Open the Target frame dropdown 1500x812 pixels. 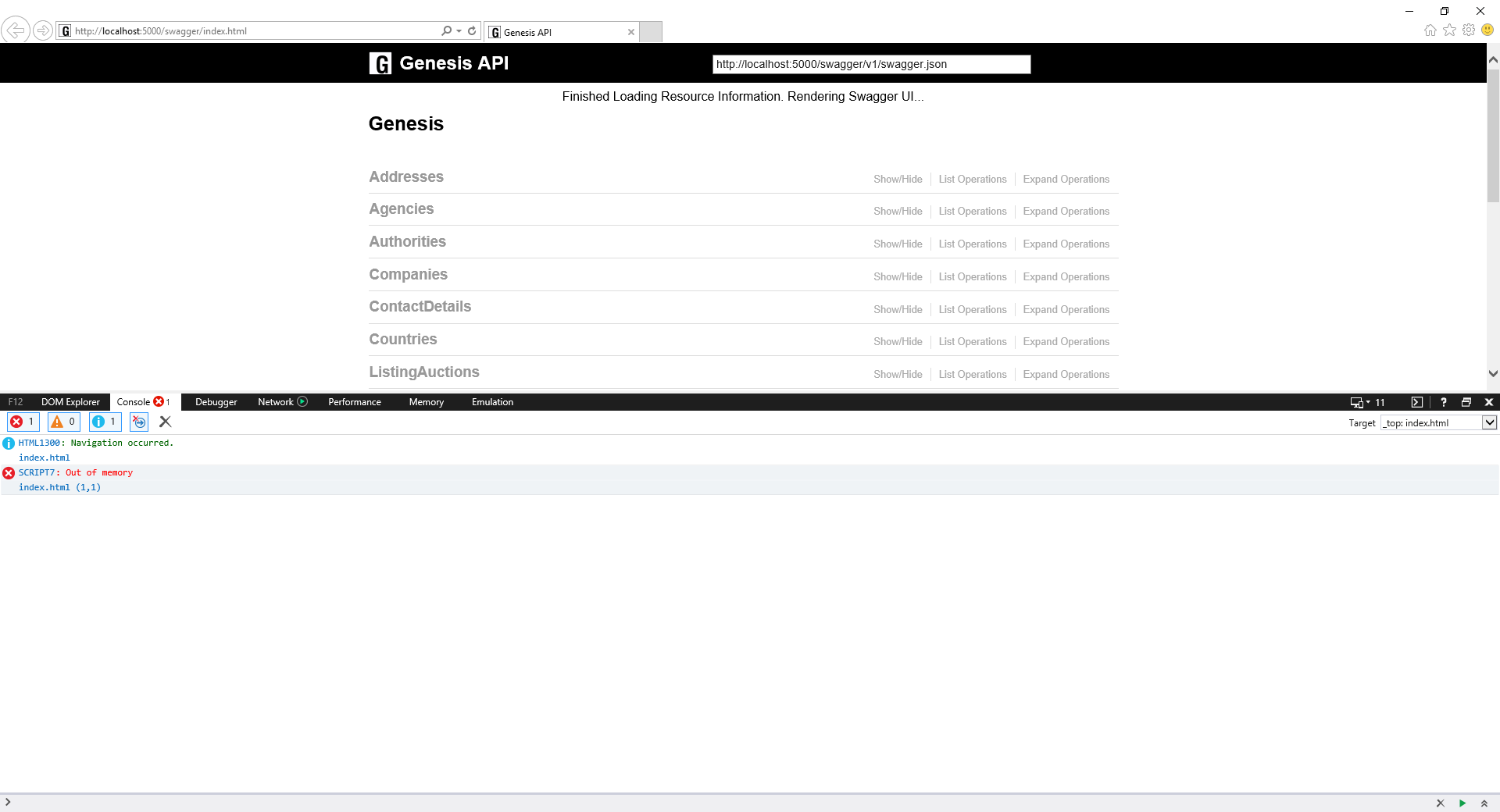(x=1489, y=422)
